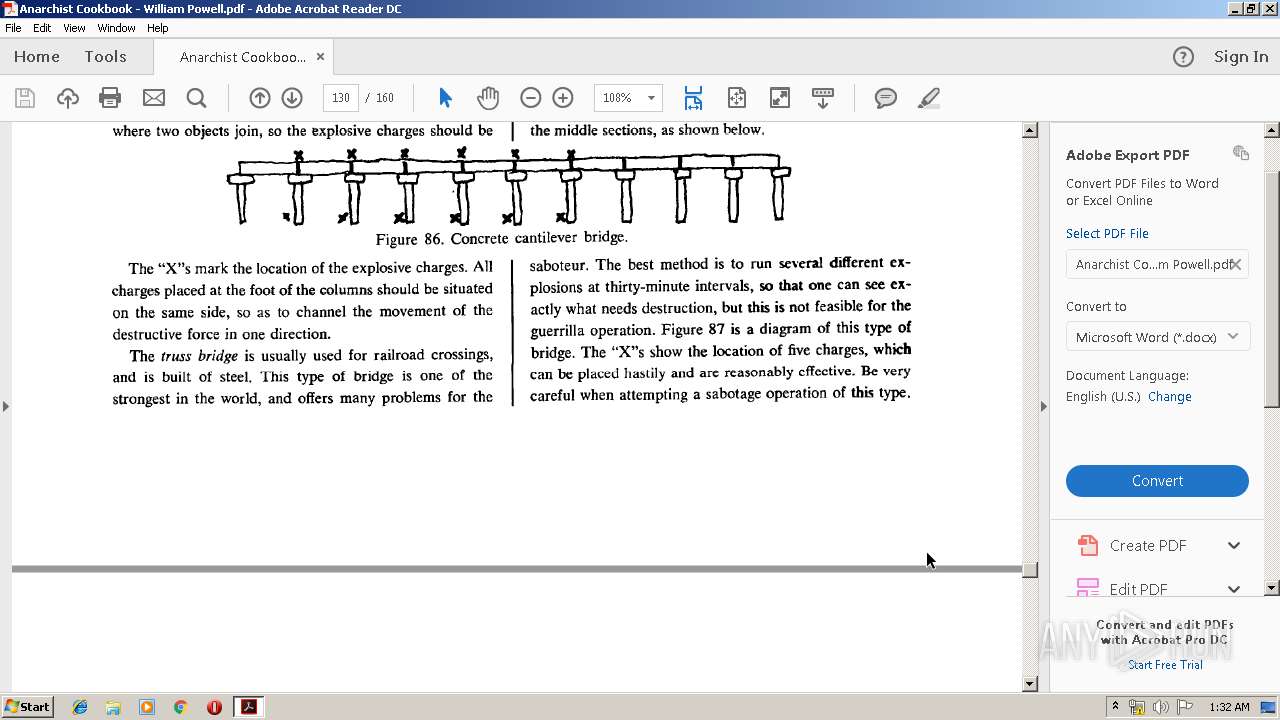
Task: Click the document scrollbar up arrow
Action: tap(1030, 131)
